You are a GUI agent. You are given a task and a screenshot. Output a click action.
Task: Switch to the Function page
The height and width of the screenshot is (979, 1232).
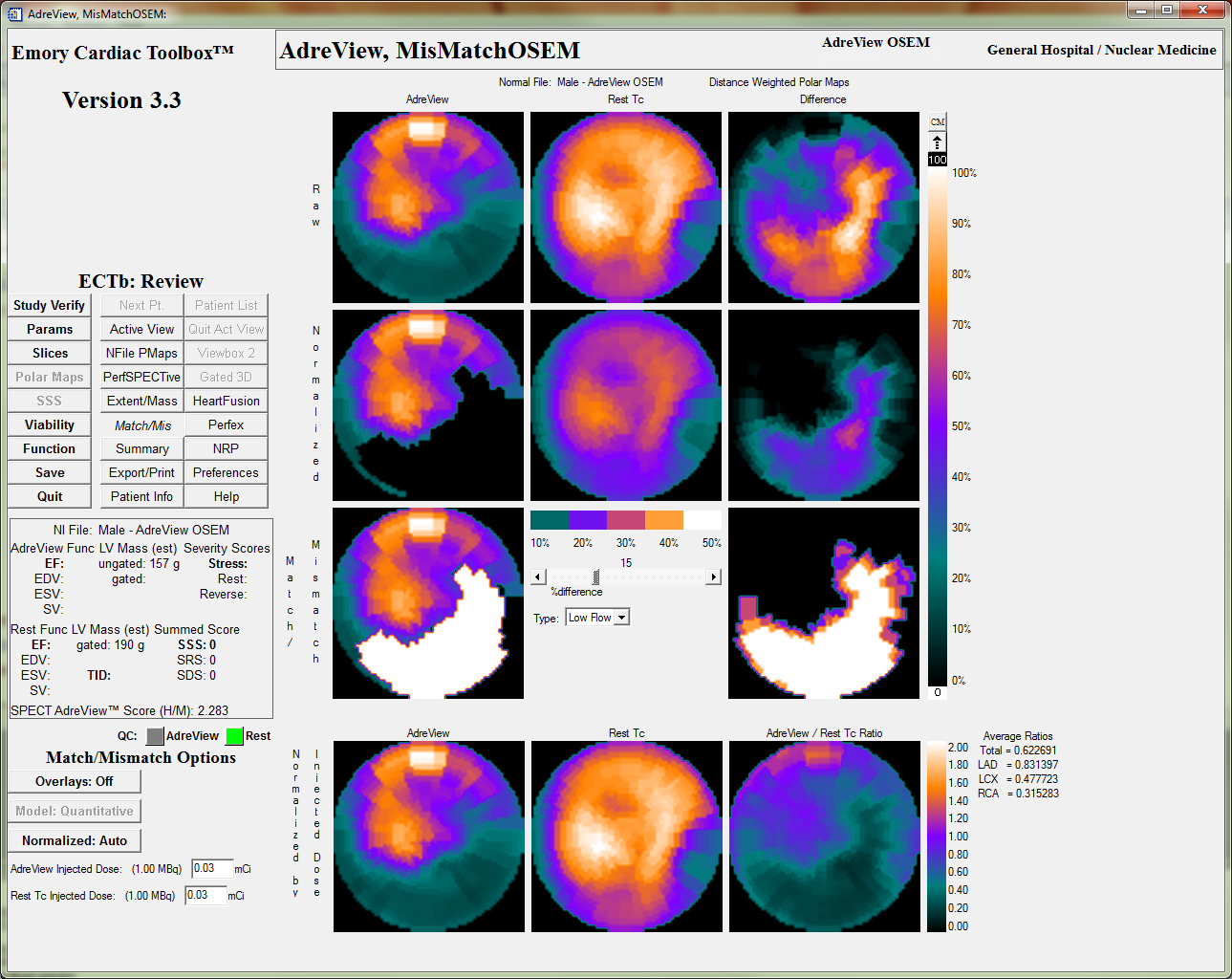(50, 448)
